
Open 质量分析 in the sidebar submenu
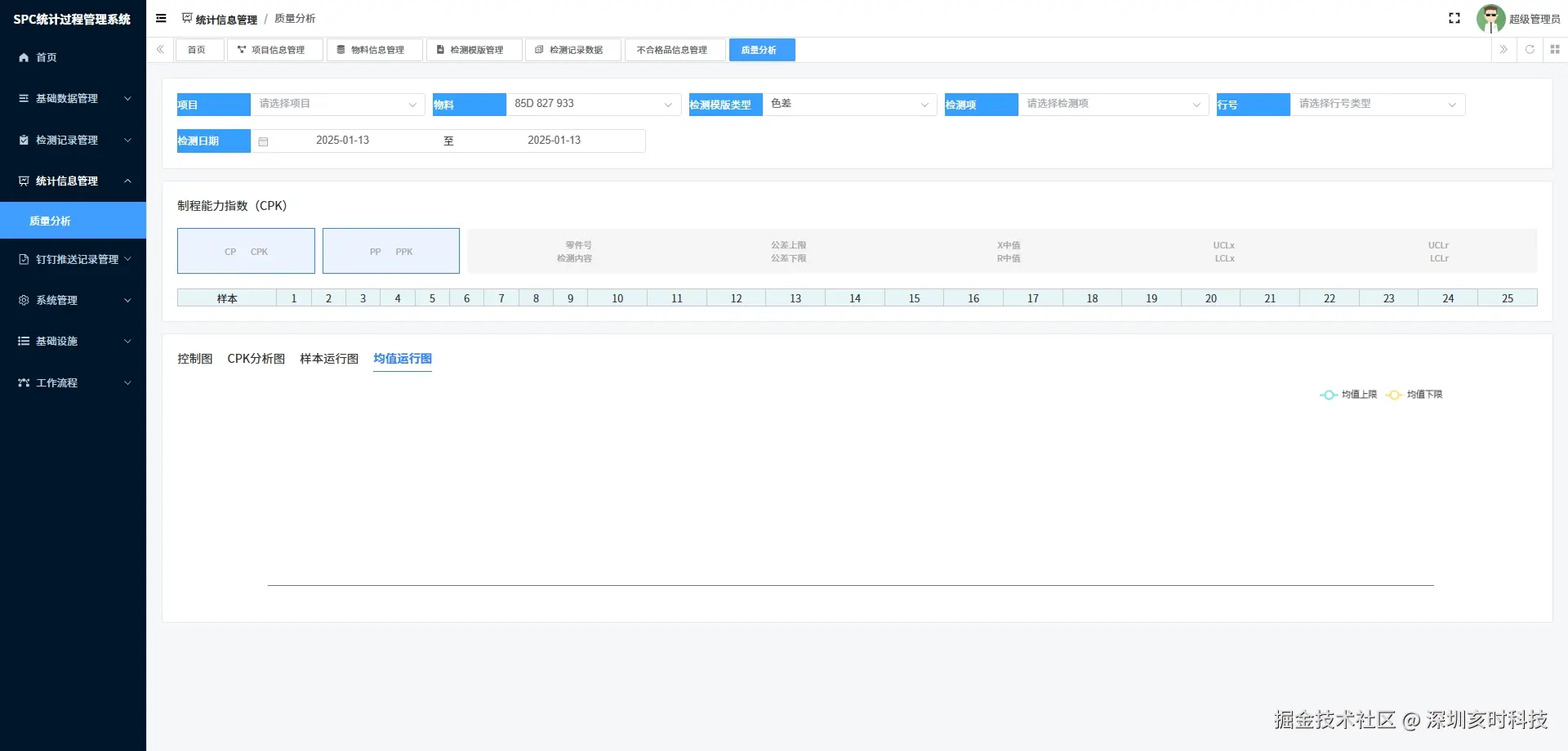coord(73,221)
